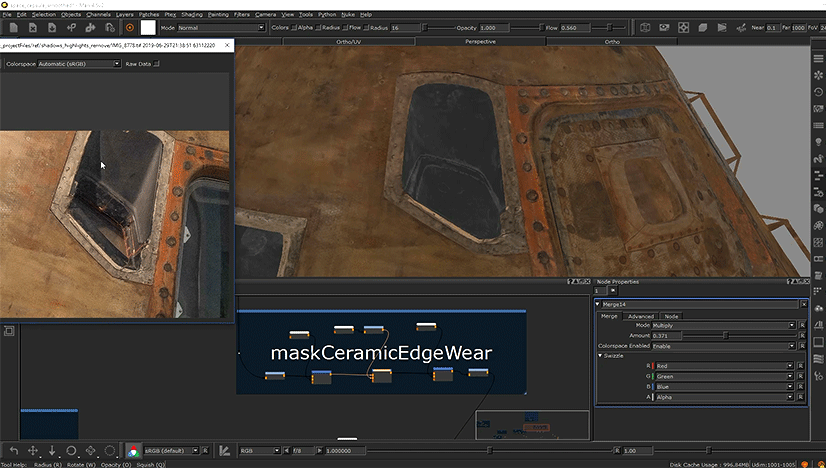Click the camera snapshot icon in toolbar
The image size is (826, 468).
point(664,27)
